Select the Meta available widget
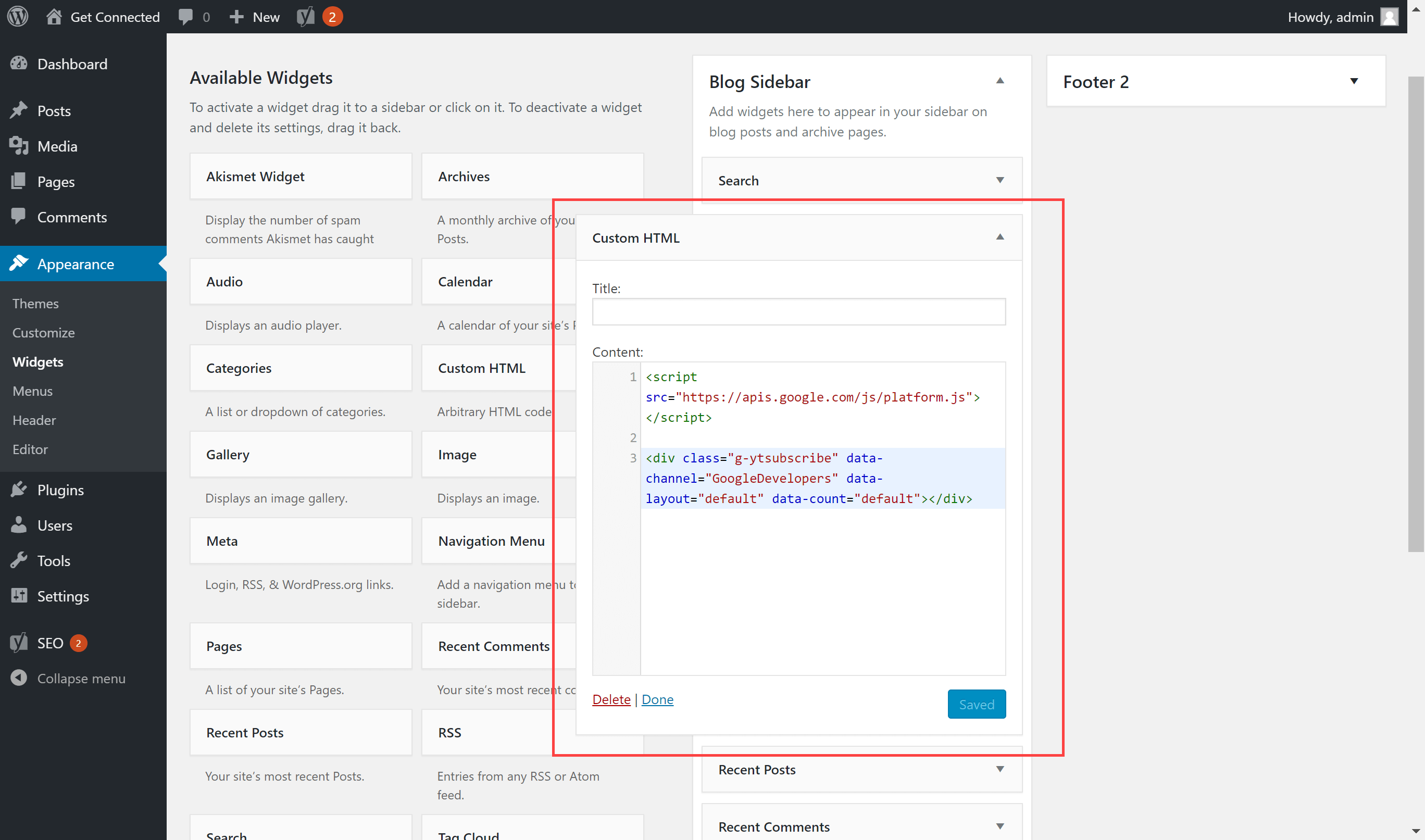The width and height of the screenshot is (1425, 840). (301, 541)
